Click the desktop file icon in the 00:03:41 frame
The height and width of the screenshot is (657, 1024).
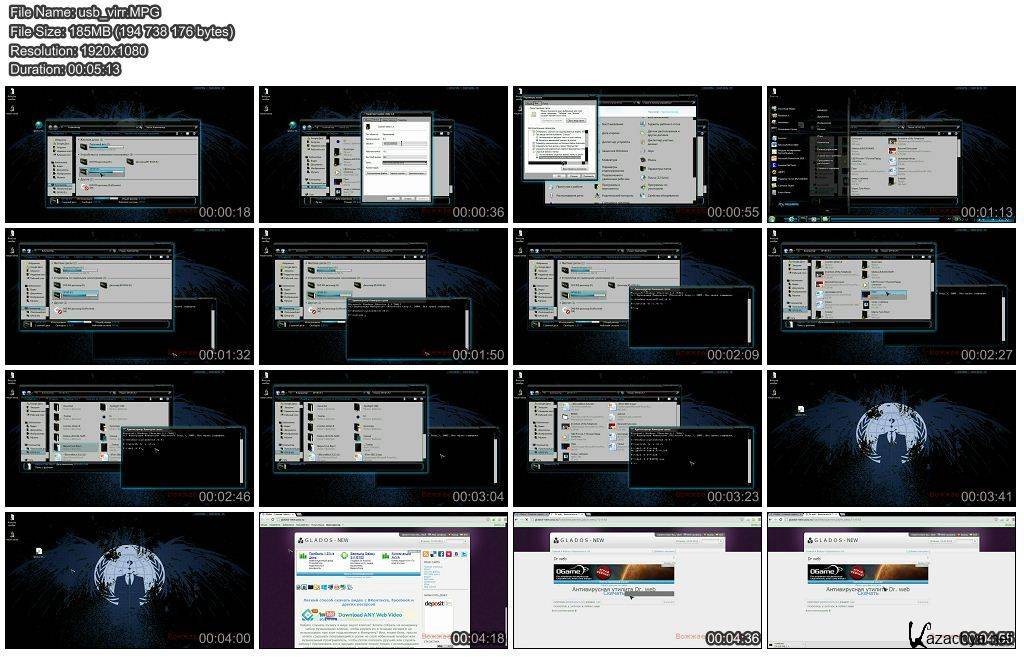[801, 409]
